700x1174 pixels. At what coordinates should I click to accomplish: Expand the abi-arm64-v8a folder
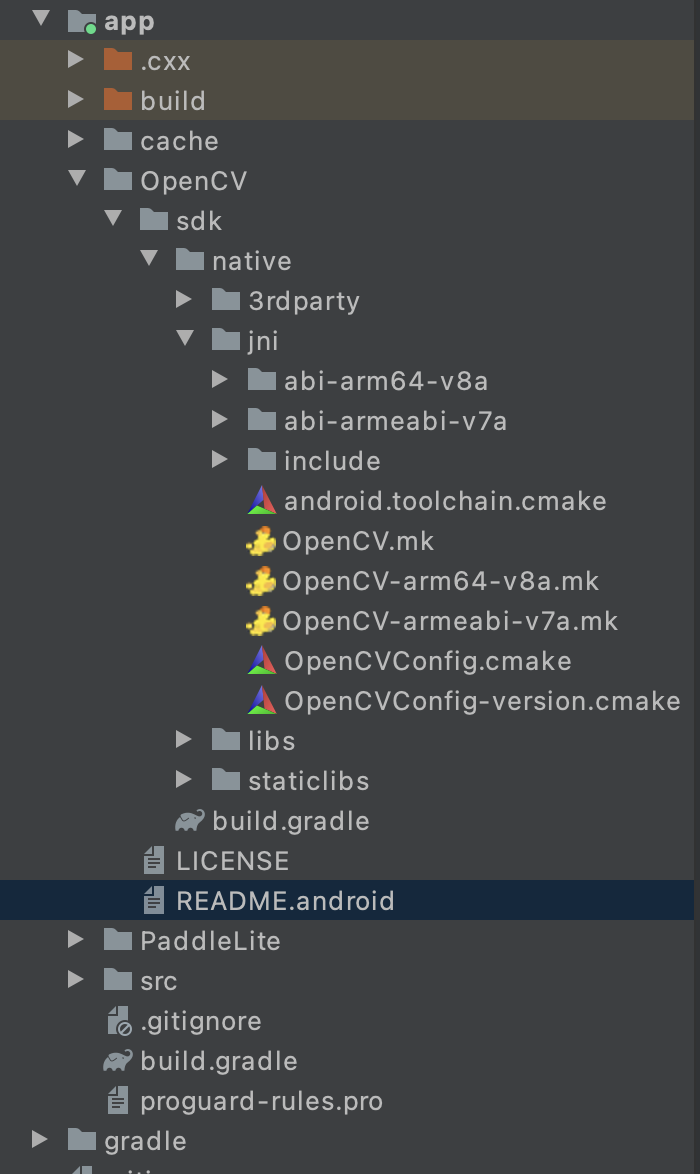pyautogui.click(x=219, y=379)
